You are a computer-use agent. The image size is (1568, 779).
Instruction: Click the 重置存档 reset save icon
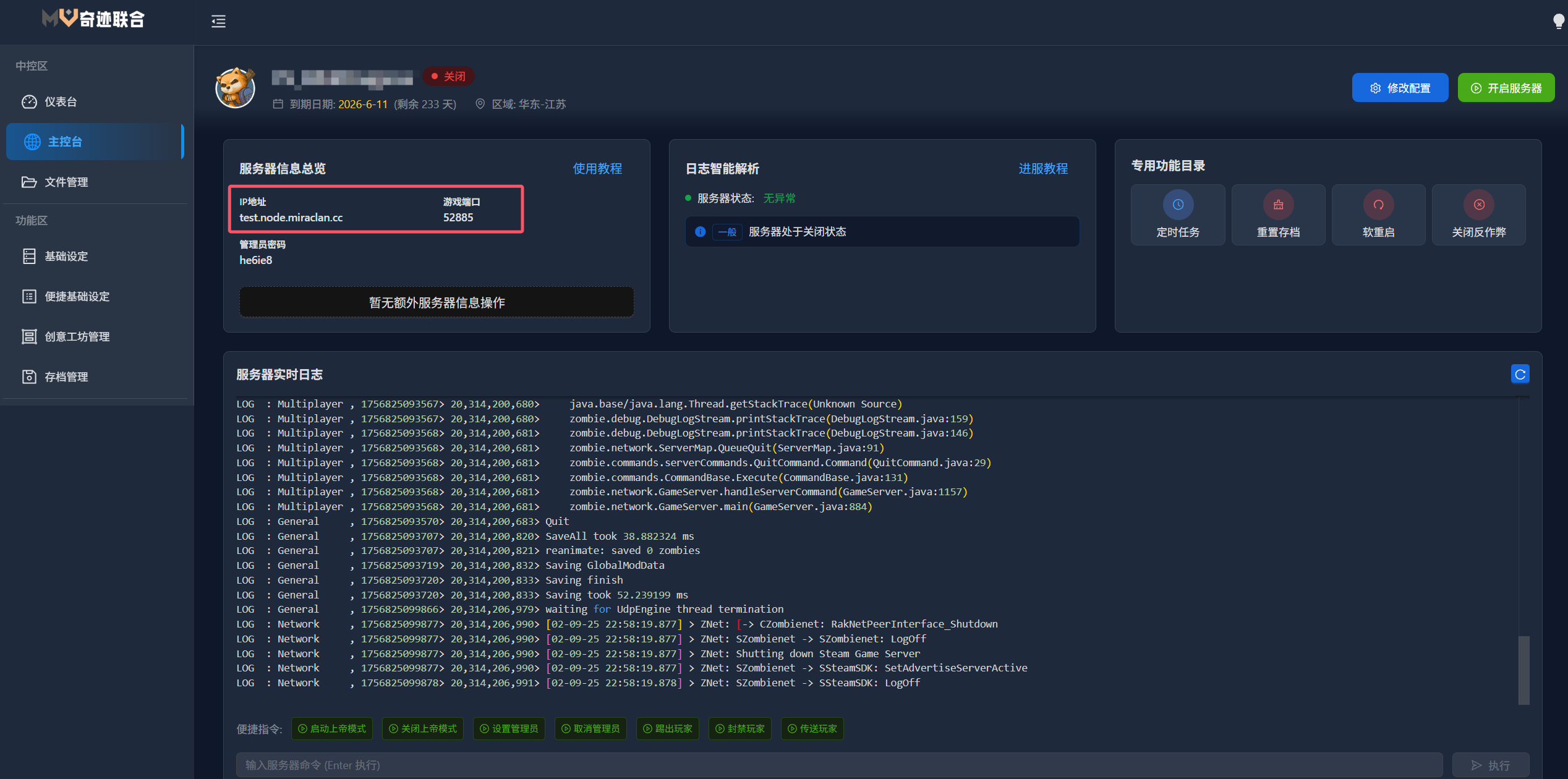pos(1278,205)
